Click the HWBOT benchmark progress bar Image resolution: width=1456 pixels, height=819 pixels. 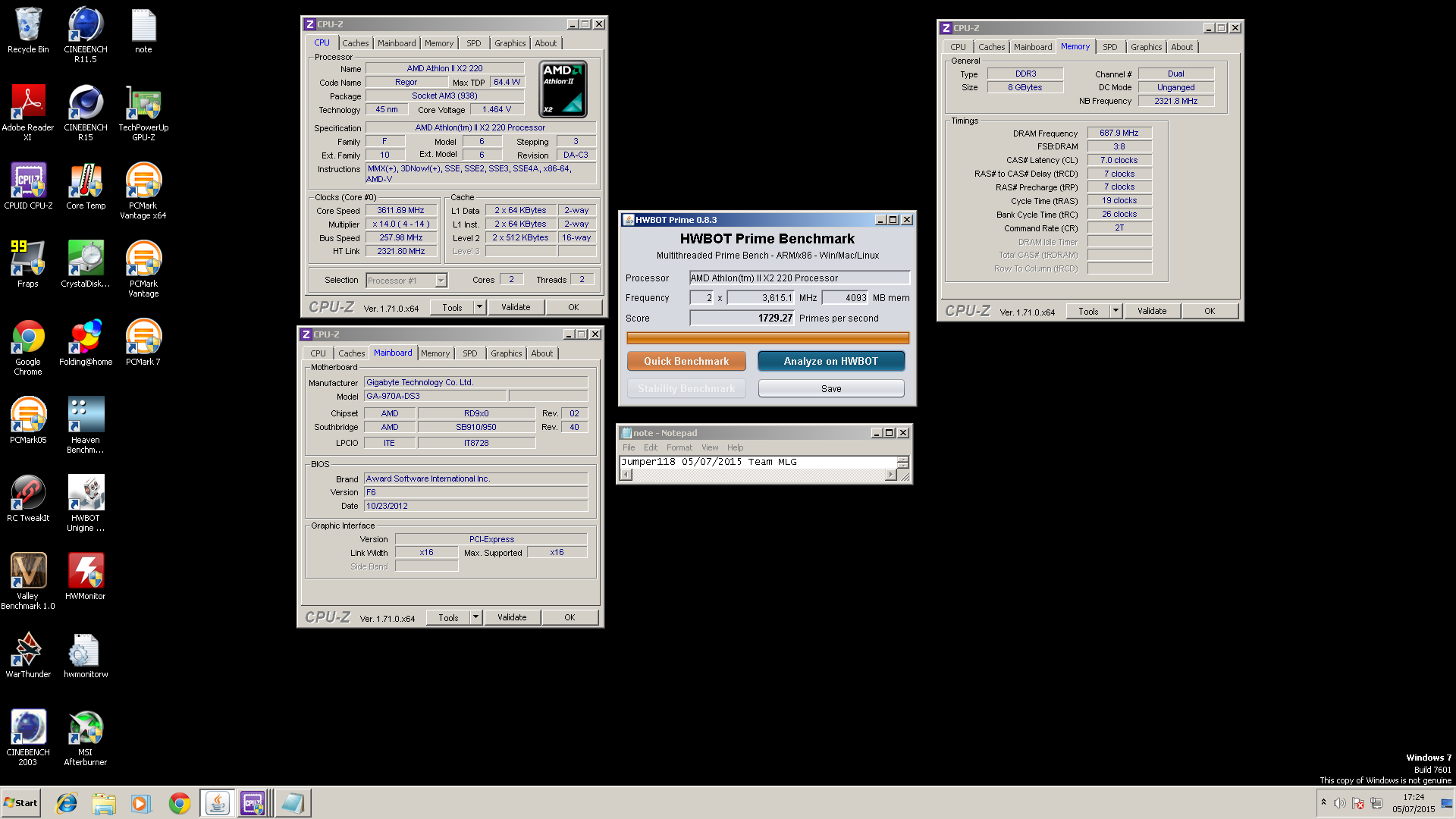click(x=767, y=337)
